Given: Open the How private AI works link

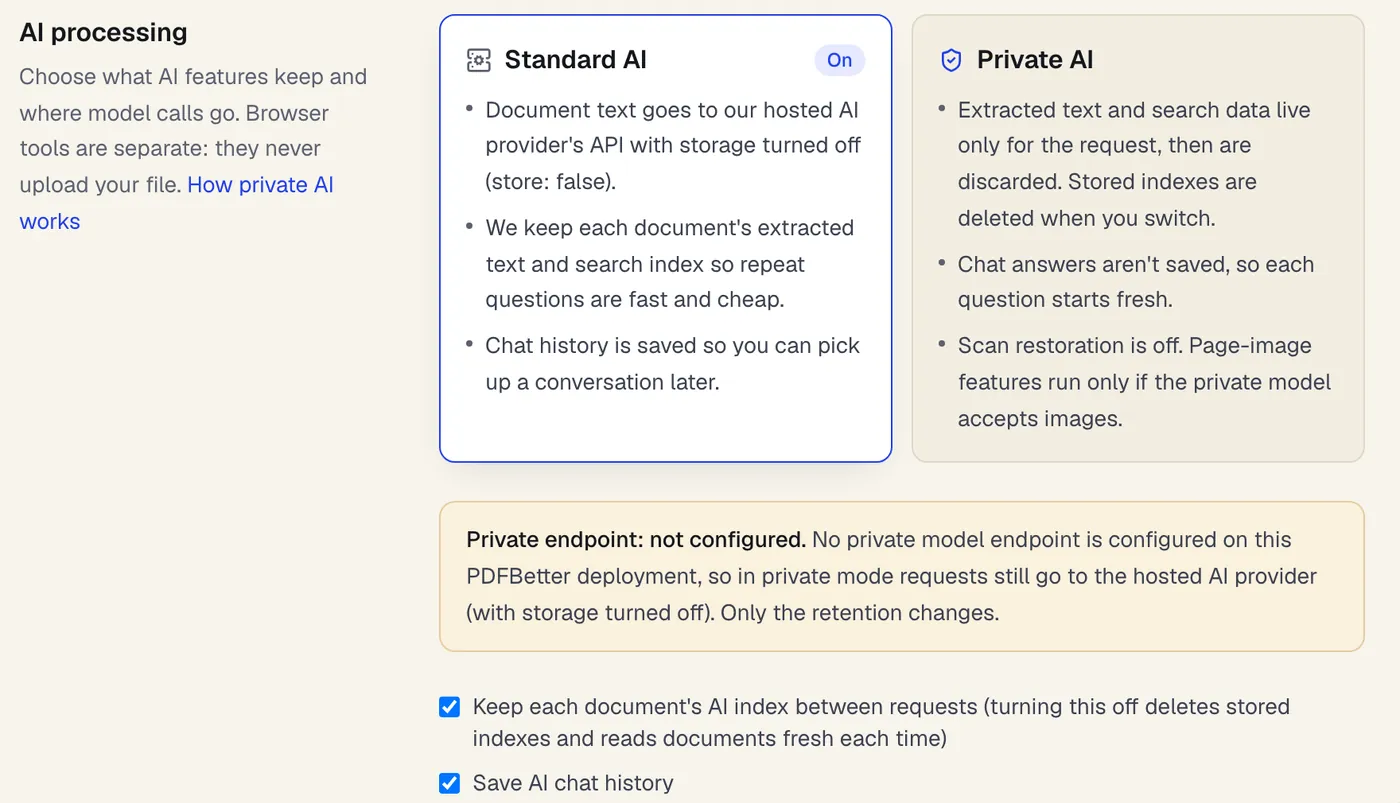Looking at the screenshot, I should point(177,203).
